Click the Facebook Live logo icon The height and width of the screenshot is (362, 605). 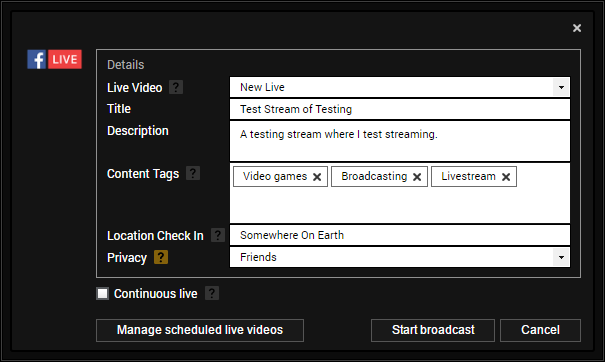click(54, 59)
